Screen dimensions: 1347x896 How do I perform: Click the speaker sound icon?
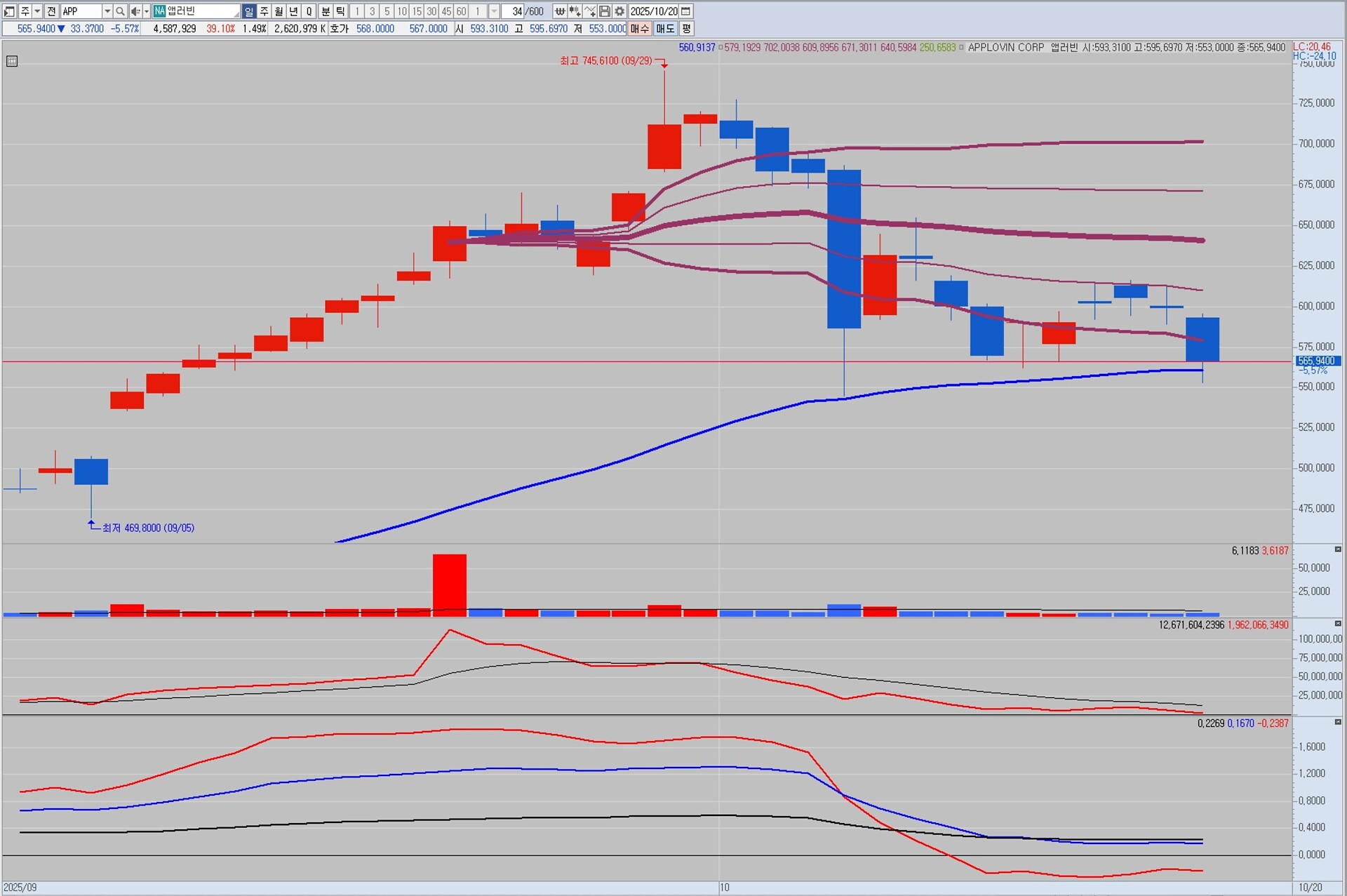pyautogui.click(x=135, y=11)
